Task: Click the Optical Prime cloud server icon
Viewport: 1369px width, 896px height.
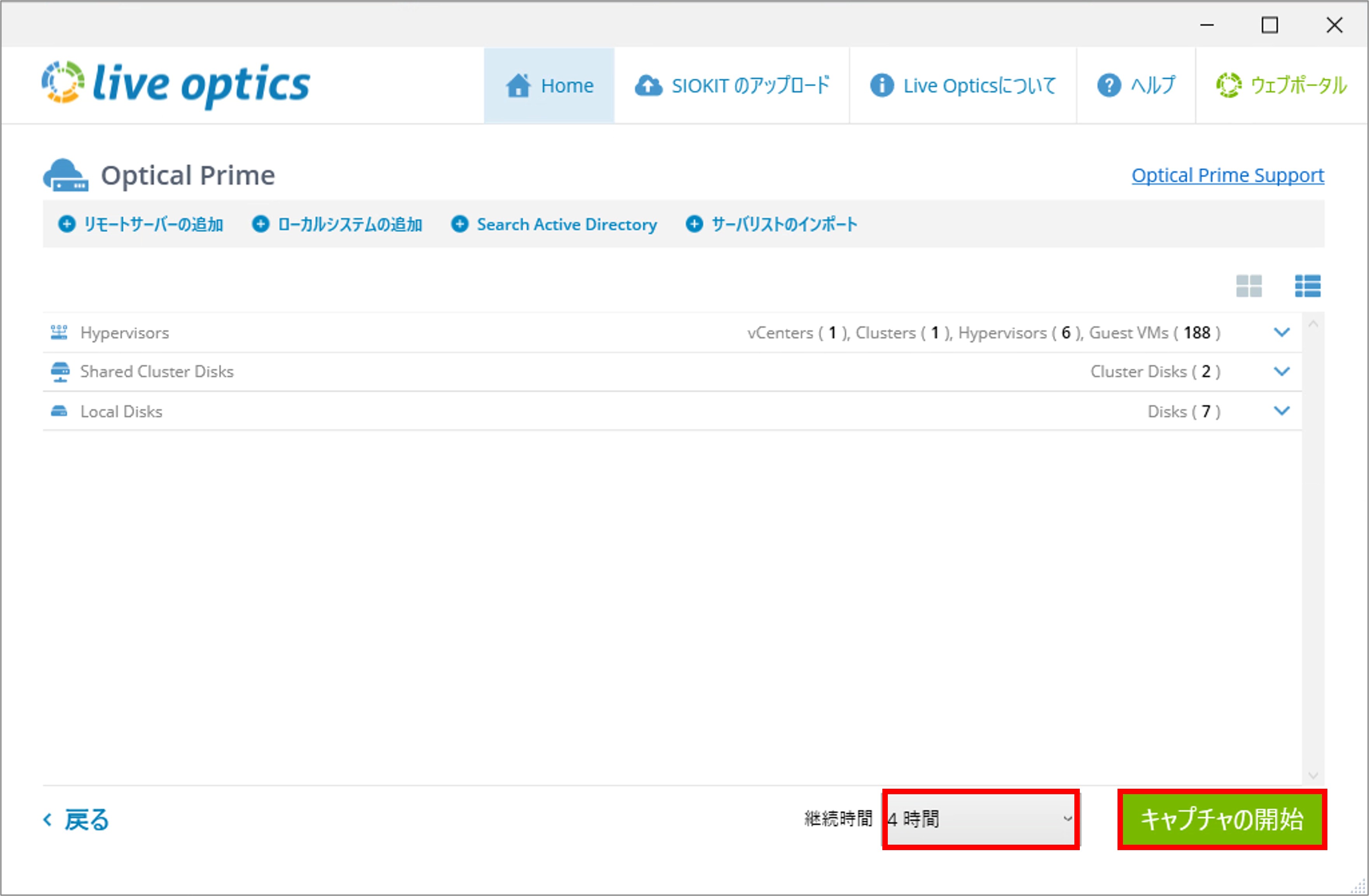Action: point(66,175)
